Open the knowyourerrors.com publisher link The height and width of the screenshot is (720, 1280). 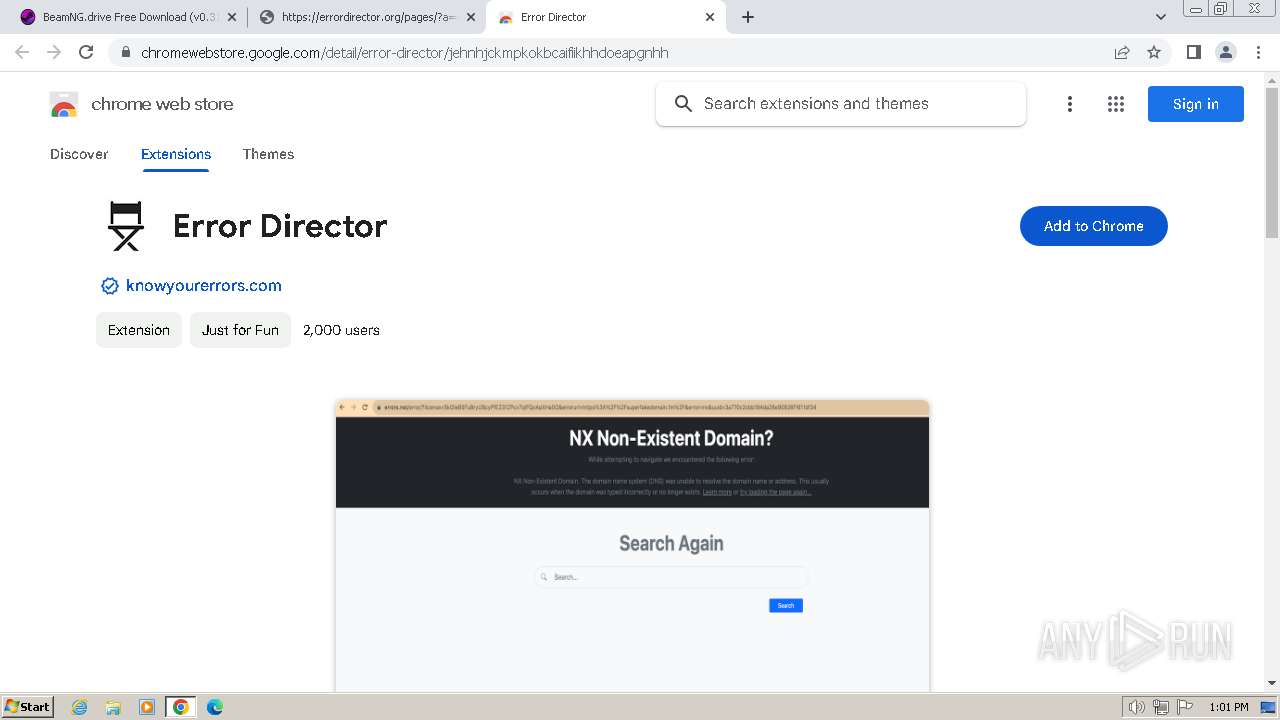pyautogui.click(x=204, y=286)
